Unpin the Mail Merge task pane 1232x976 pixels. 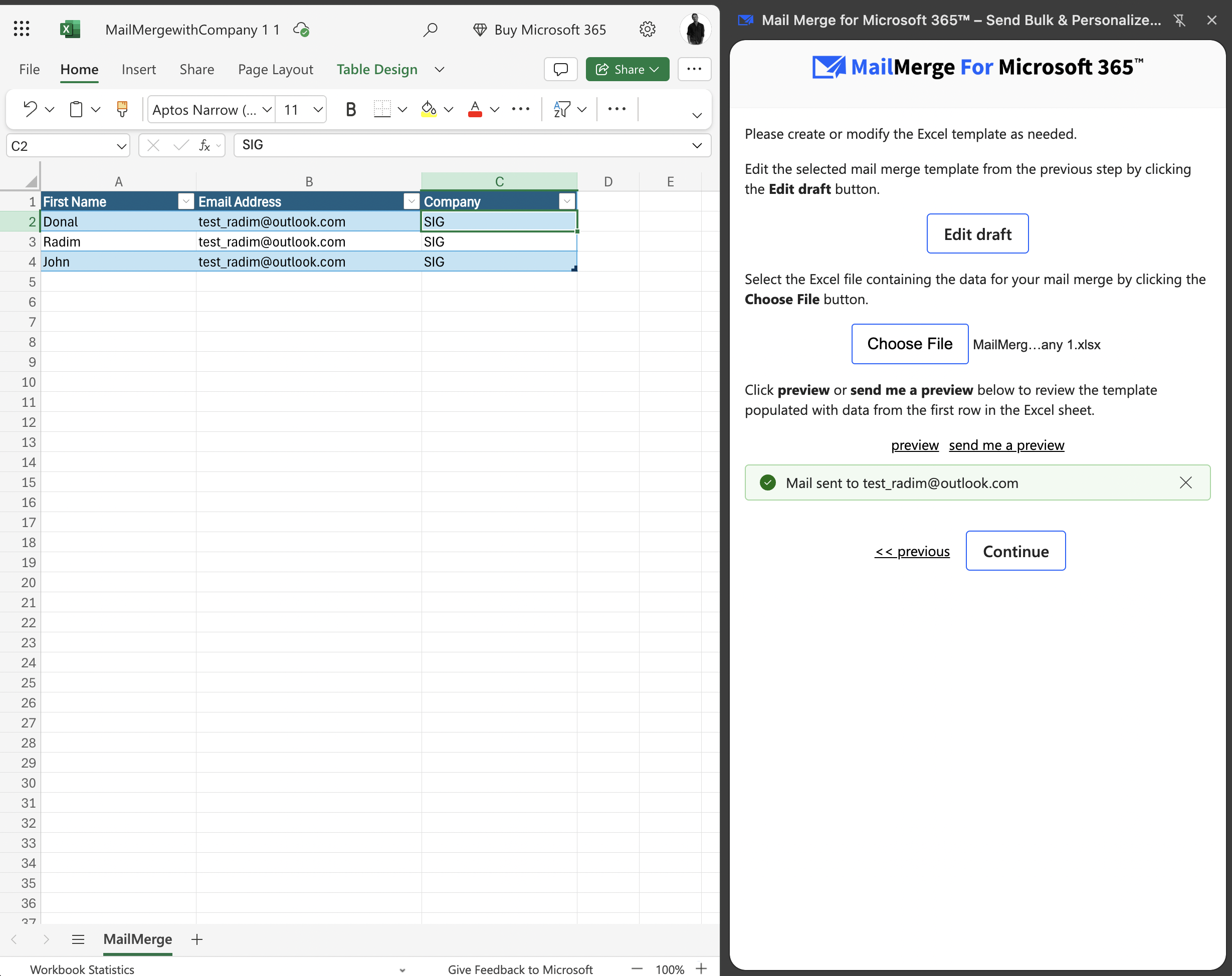tap(1179, 20)
